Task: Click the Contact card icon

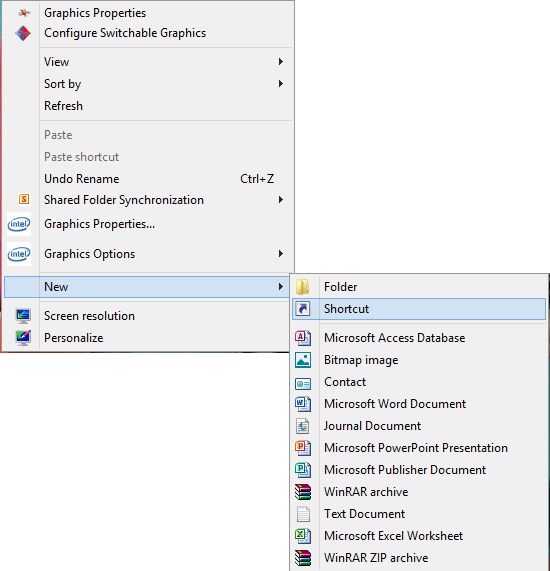Action: click(x=303, y=384)
